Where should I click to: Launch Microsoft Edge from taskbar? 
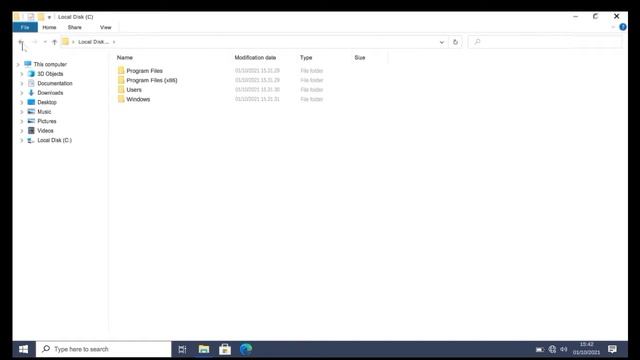pos(246,349)
